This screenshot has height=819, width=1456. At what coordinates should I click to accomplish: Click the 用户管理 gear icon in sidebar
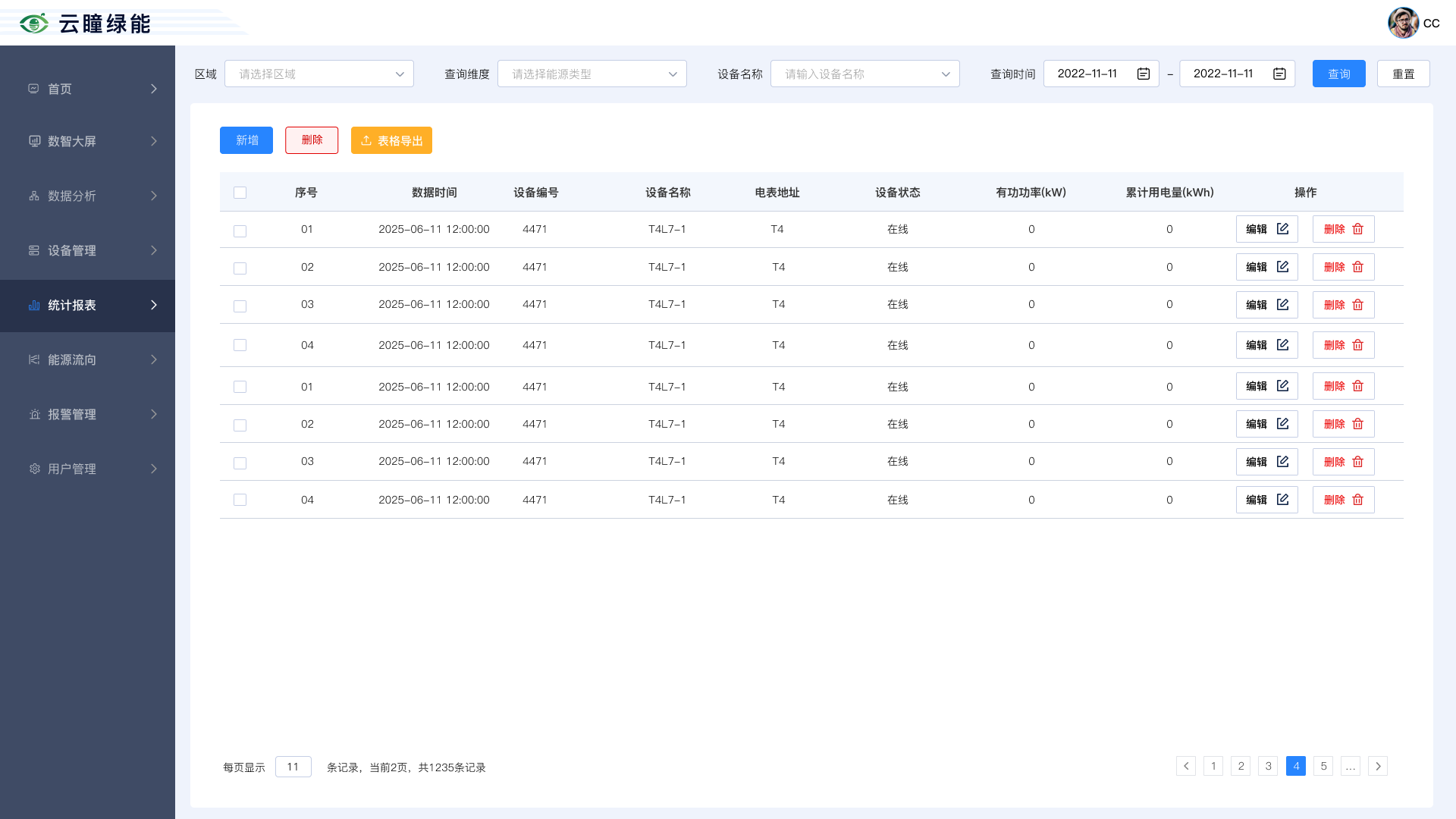coord(34,469)
